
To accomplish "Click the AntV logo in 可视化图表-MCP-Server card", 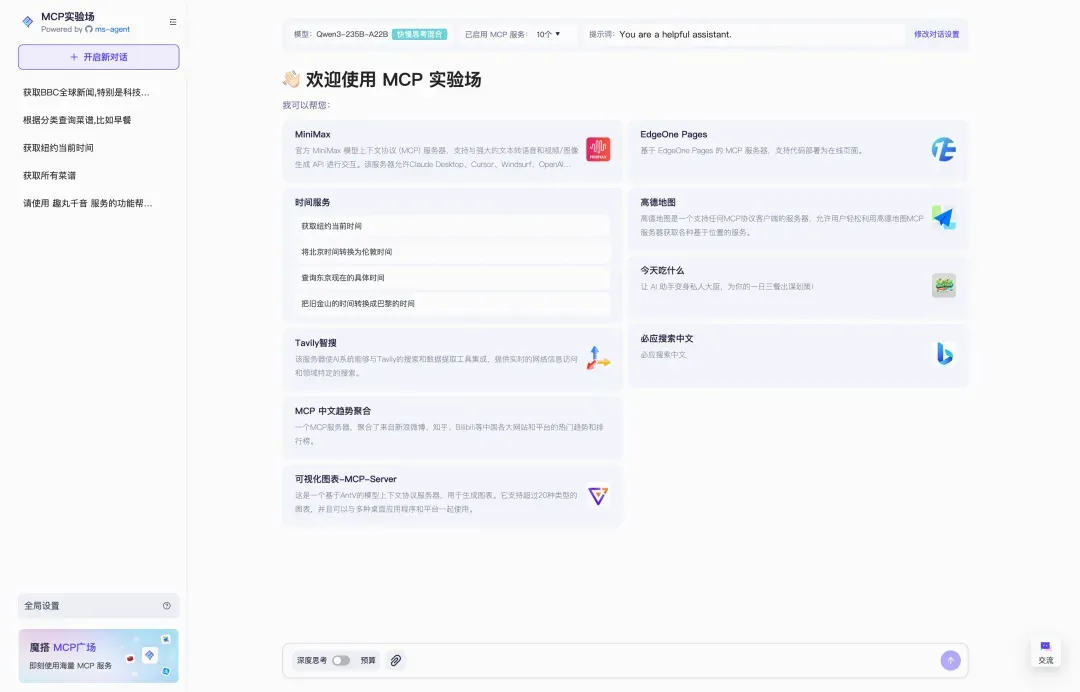I will (x=598, y=495).
